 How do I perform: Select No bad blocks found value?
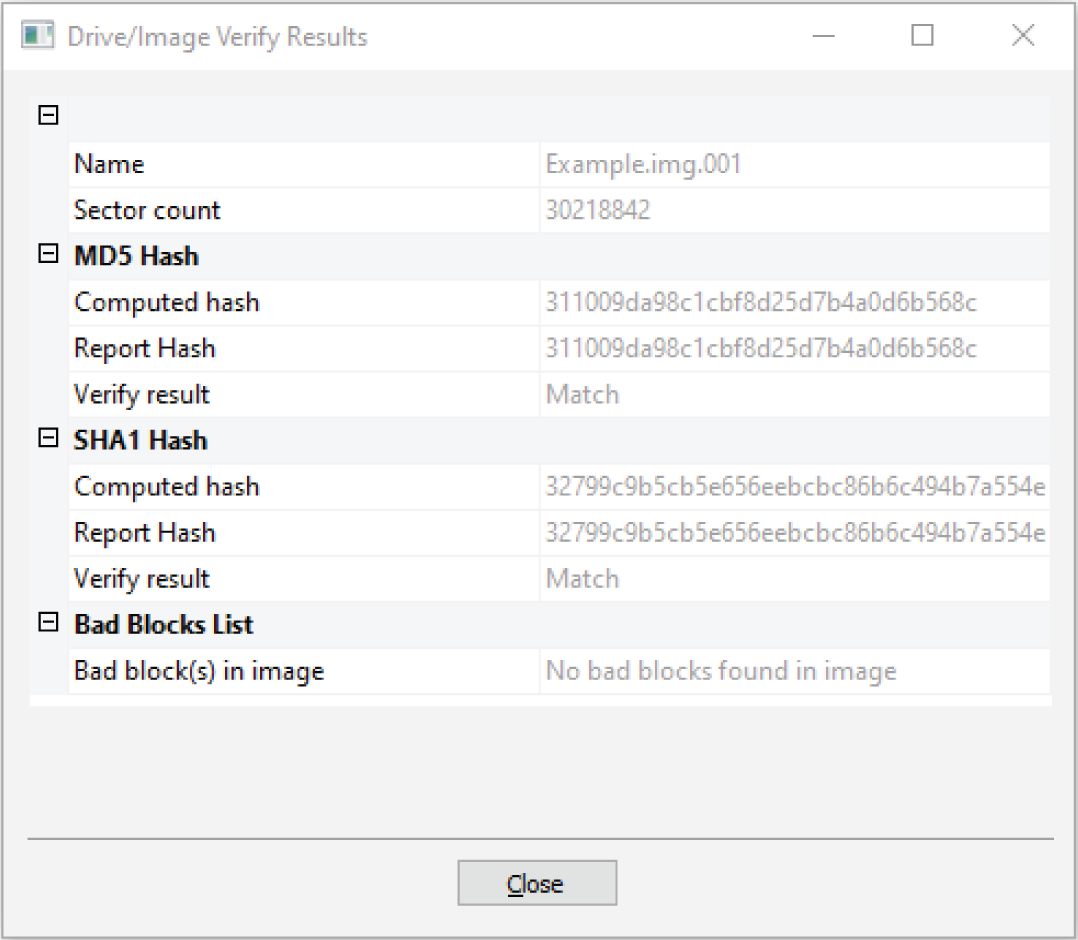[x=721, y=671]
